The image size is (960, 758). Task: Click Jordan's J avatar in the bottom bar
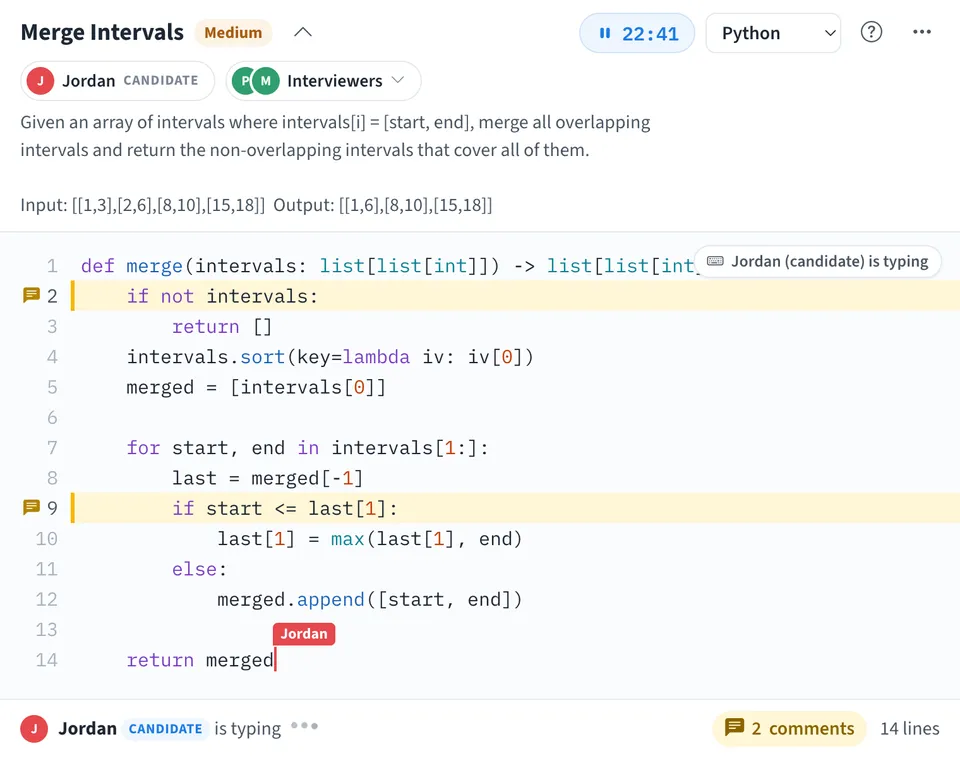pos(34,729)
